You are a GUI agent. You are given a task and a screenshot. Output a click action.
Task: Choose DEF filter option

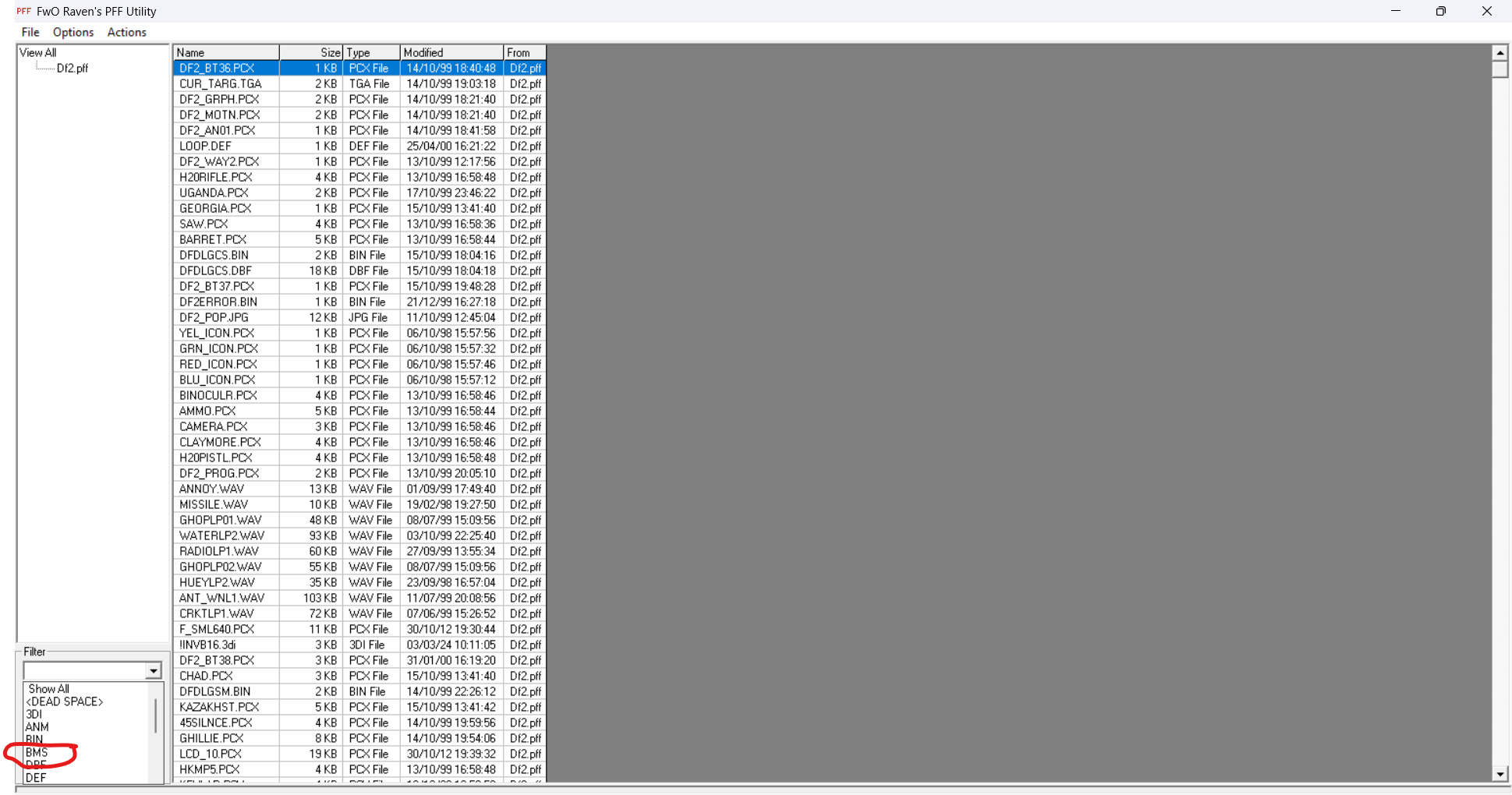point(36,777)
